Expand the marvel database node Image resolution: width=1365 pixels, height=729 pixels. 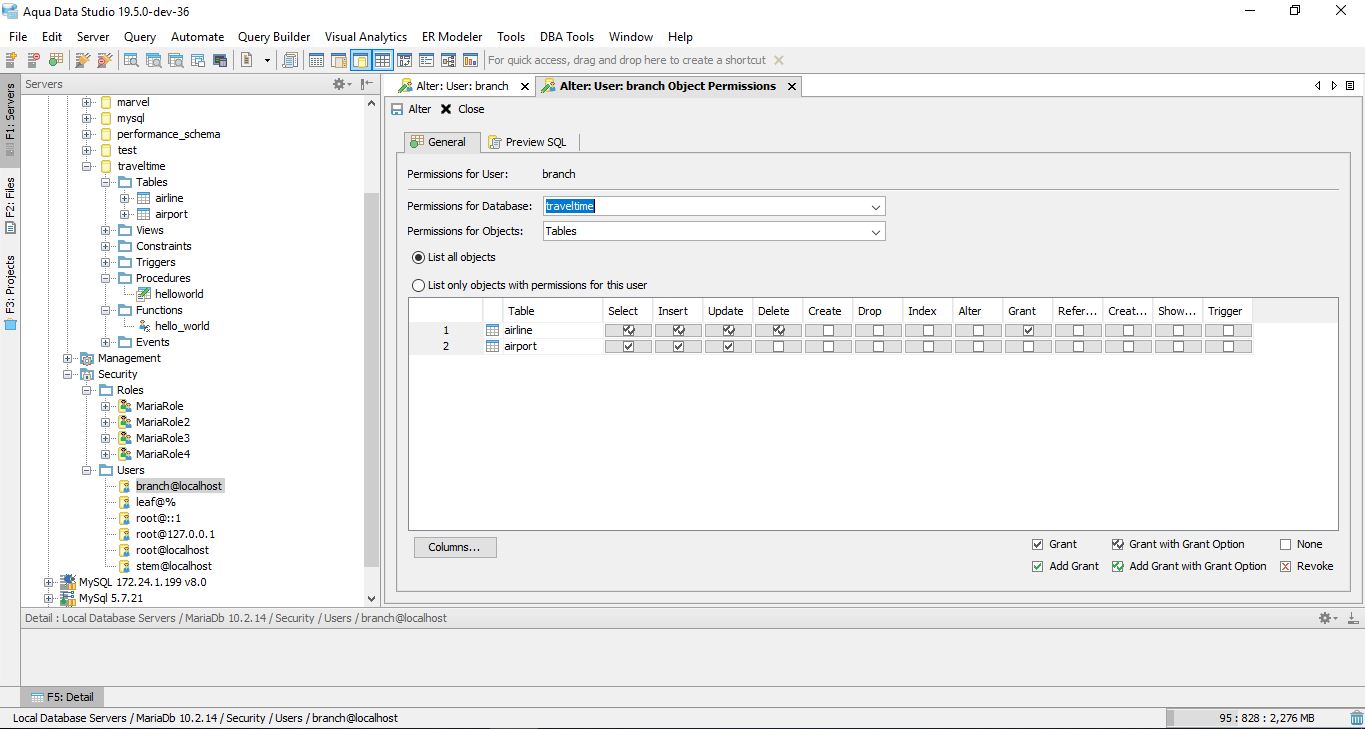[87, 102]
